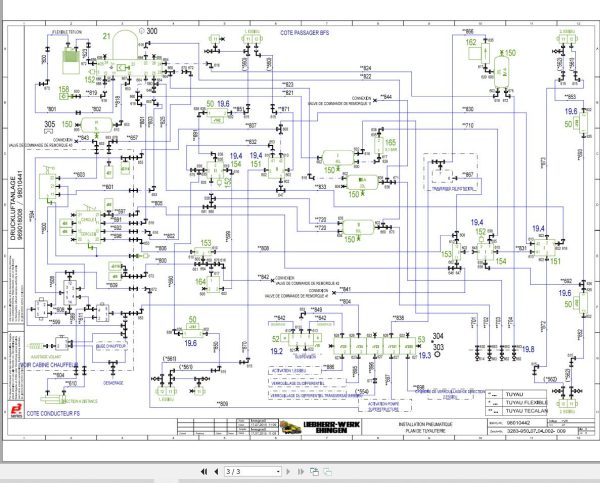Viewport: 600px width, 483px height.
Task: Click line label '**710'
Action: point(468,125)
